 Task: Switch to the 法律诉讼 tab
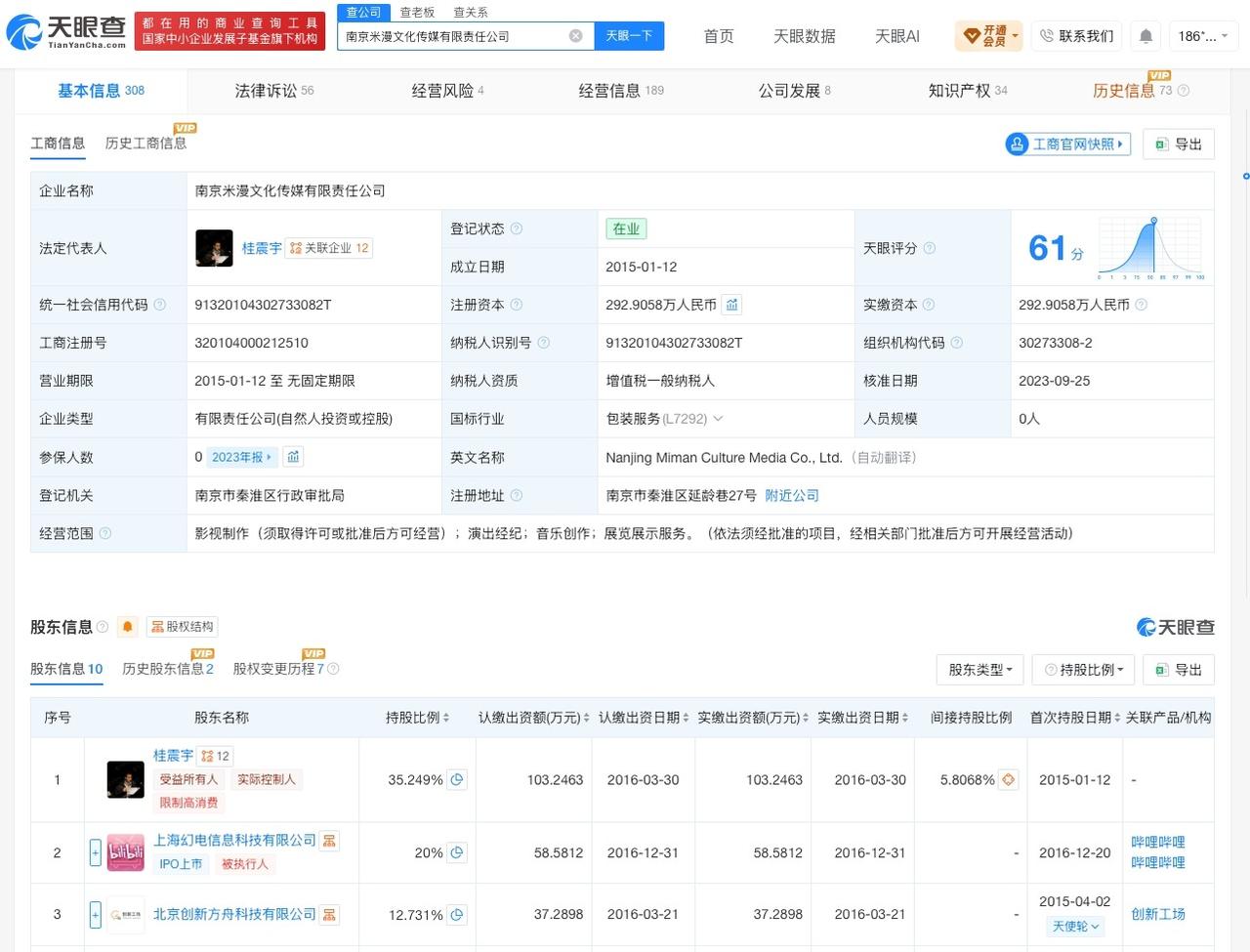coord(274,91)
